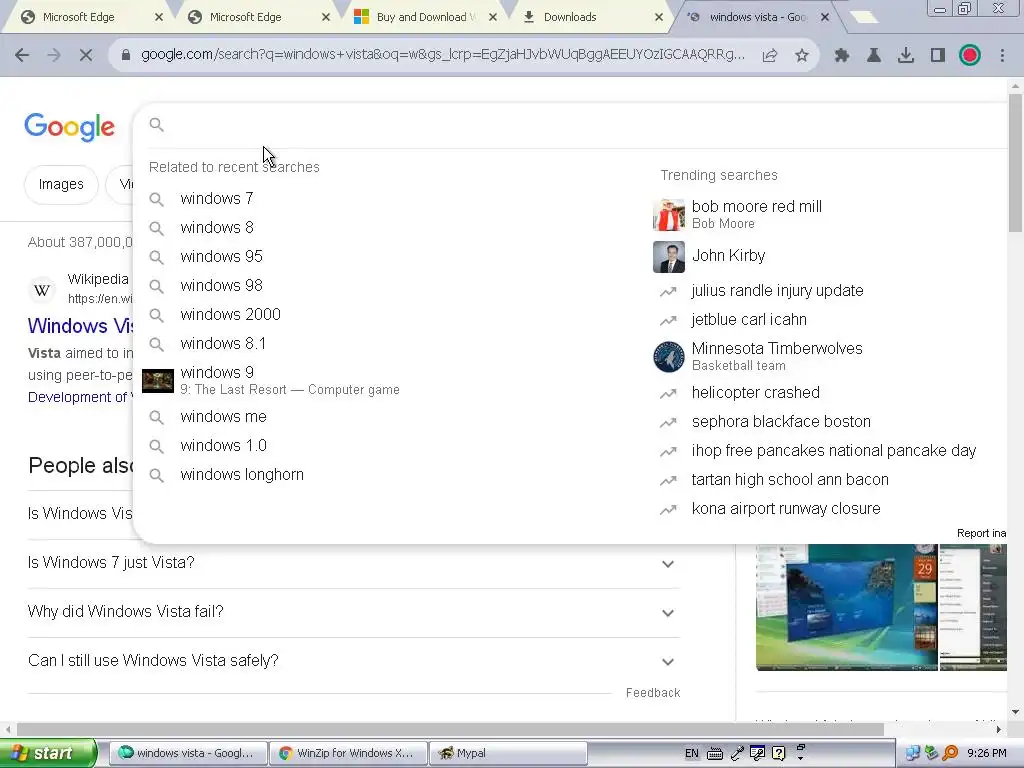Close the Downloads tab
This screenshot has height=768, width=1024.
[x=660, y=18]
